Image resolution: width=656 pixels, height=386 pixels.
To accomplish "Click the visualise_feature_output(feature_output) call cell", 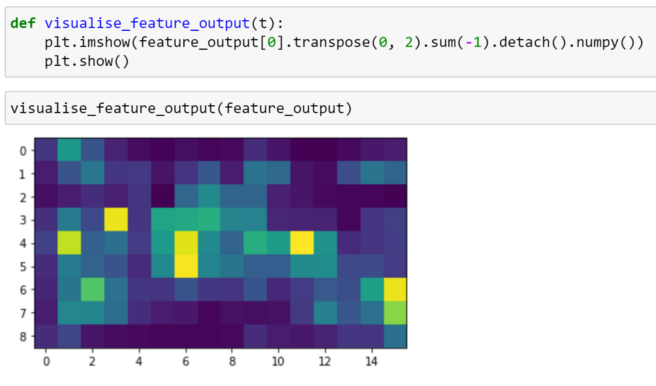I will click(331, 108).
